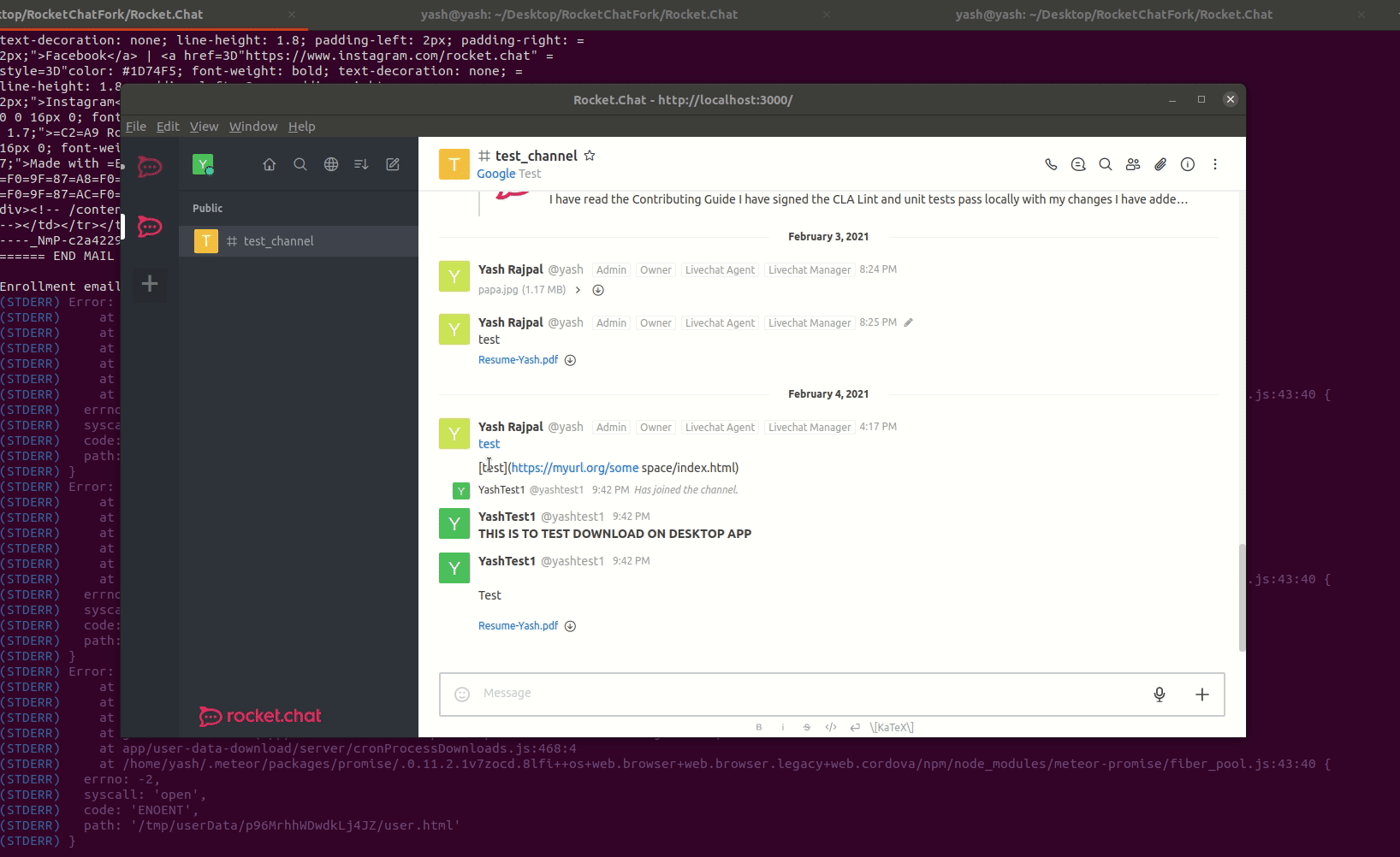Open user avatar menu in sidebar

click(x=203, y=164)
